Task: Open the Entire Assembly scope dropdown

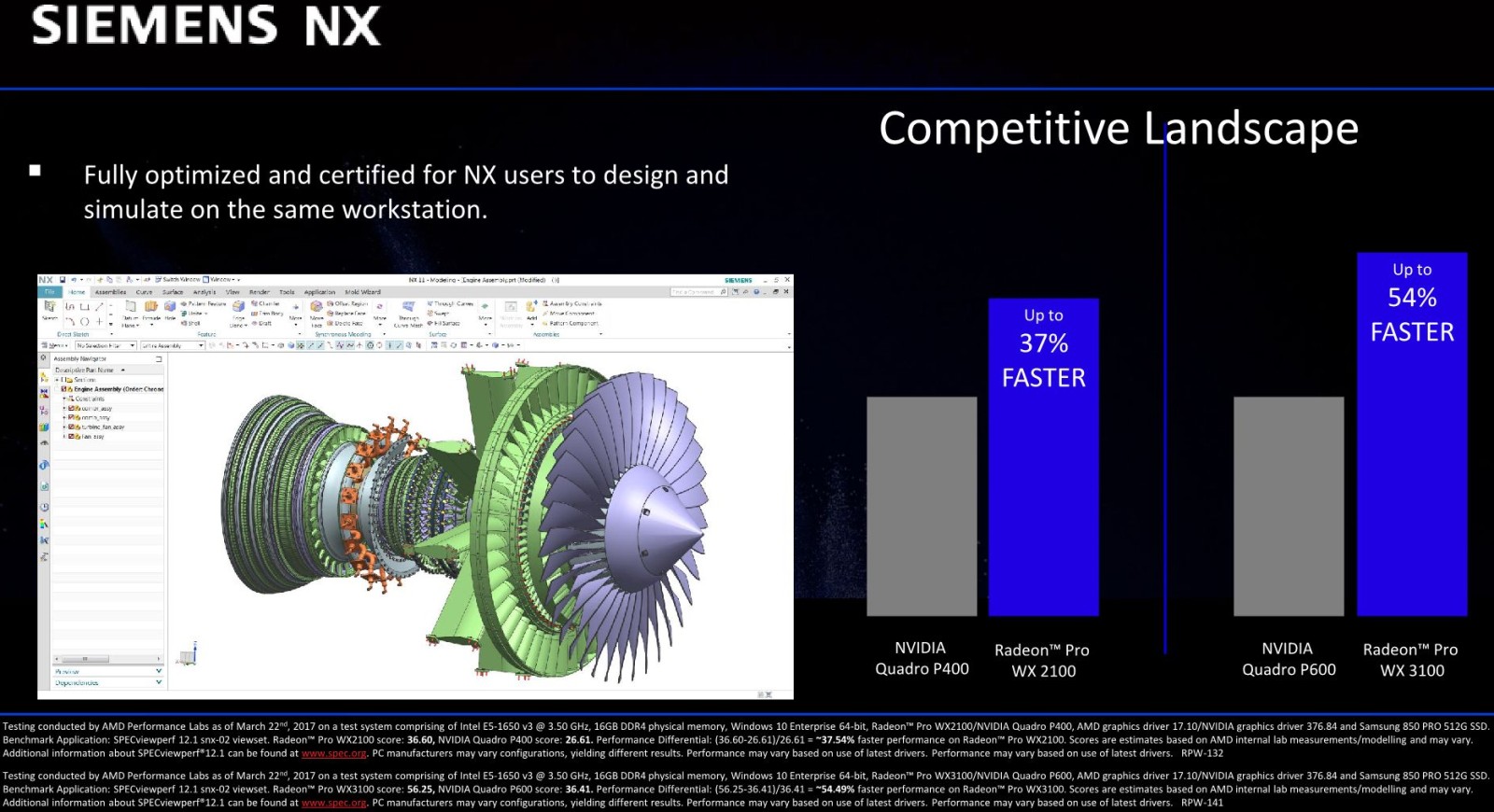Action: [x=173, y=345]
